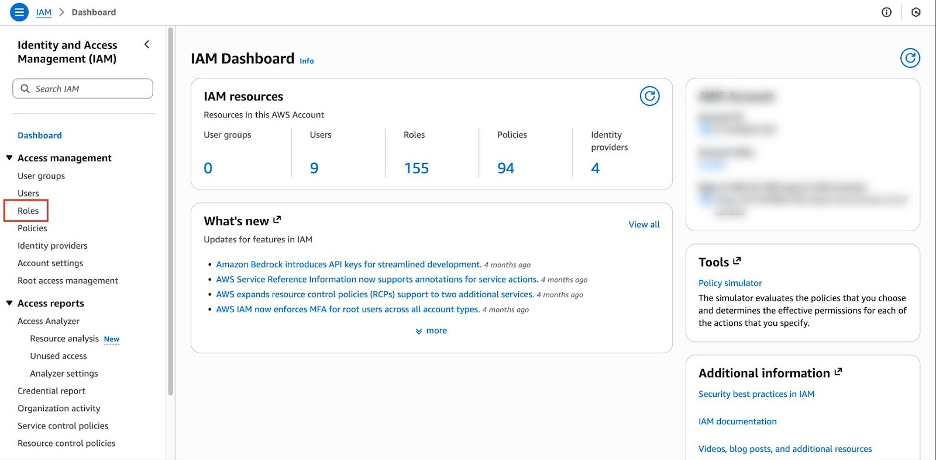936x460 pixels.
Task: Open Roles in the sidebar
Action: tap(28, 211)
